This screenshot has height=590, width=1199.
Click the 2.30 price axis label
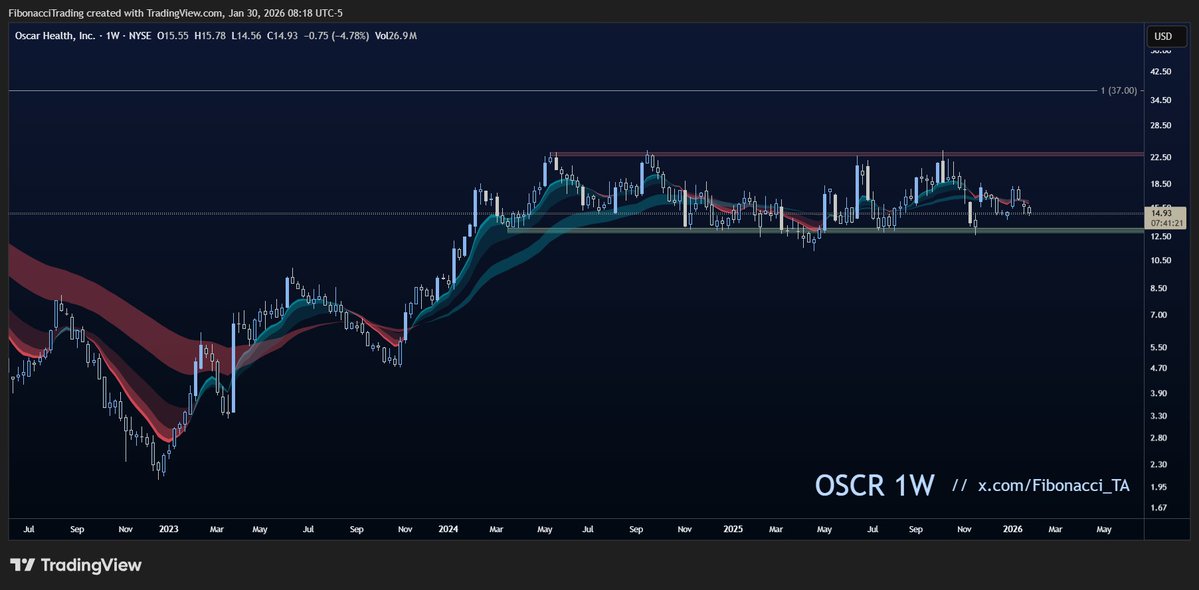(1160, 464)
